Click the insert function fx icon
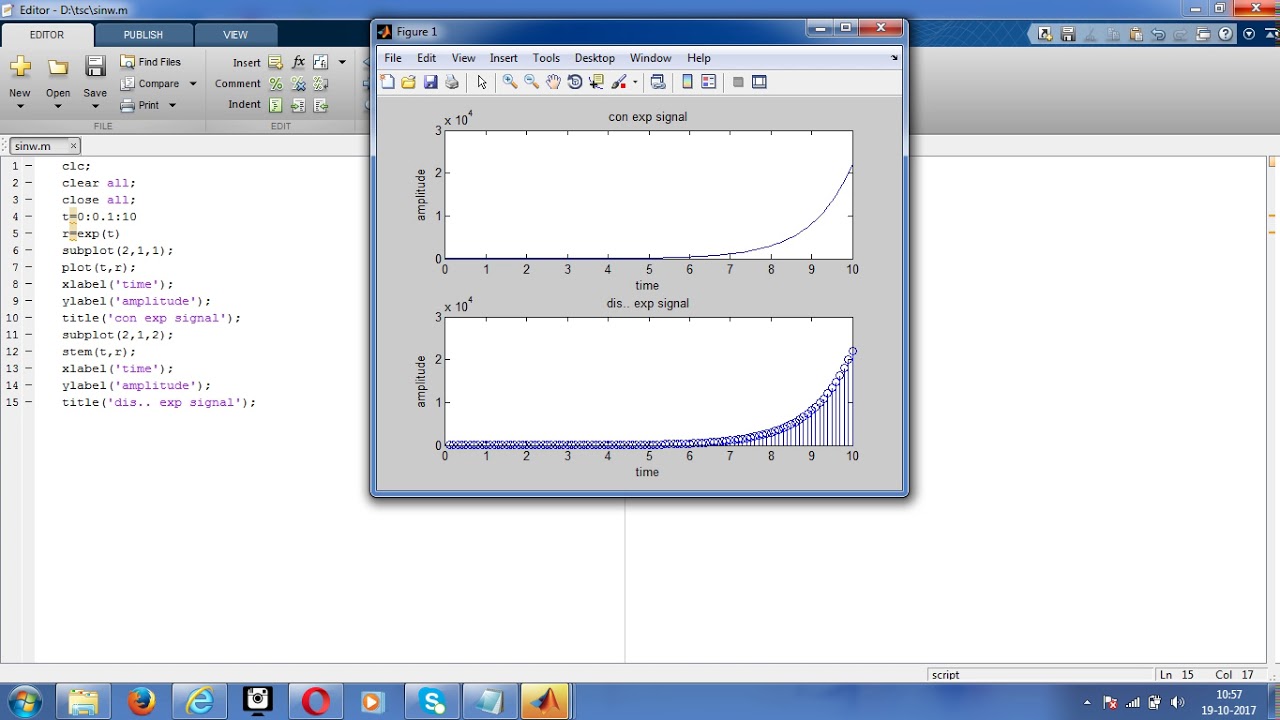 coord(298,62)
